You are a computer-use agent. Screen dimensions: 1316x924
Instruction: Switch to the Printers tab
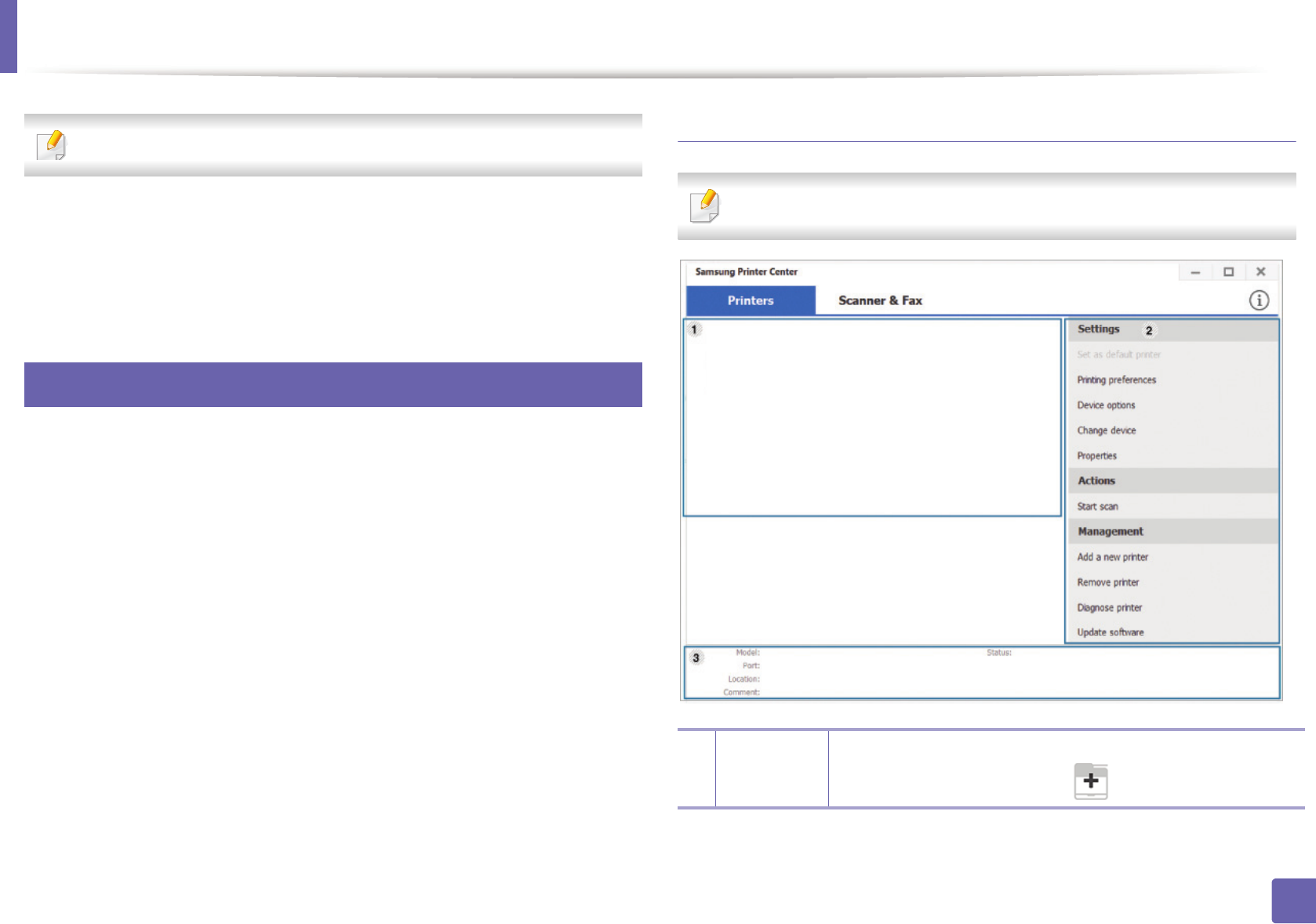[x=751, y=300]
